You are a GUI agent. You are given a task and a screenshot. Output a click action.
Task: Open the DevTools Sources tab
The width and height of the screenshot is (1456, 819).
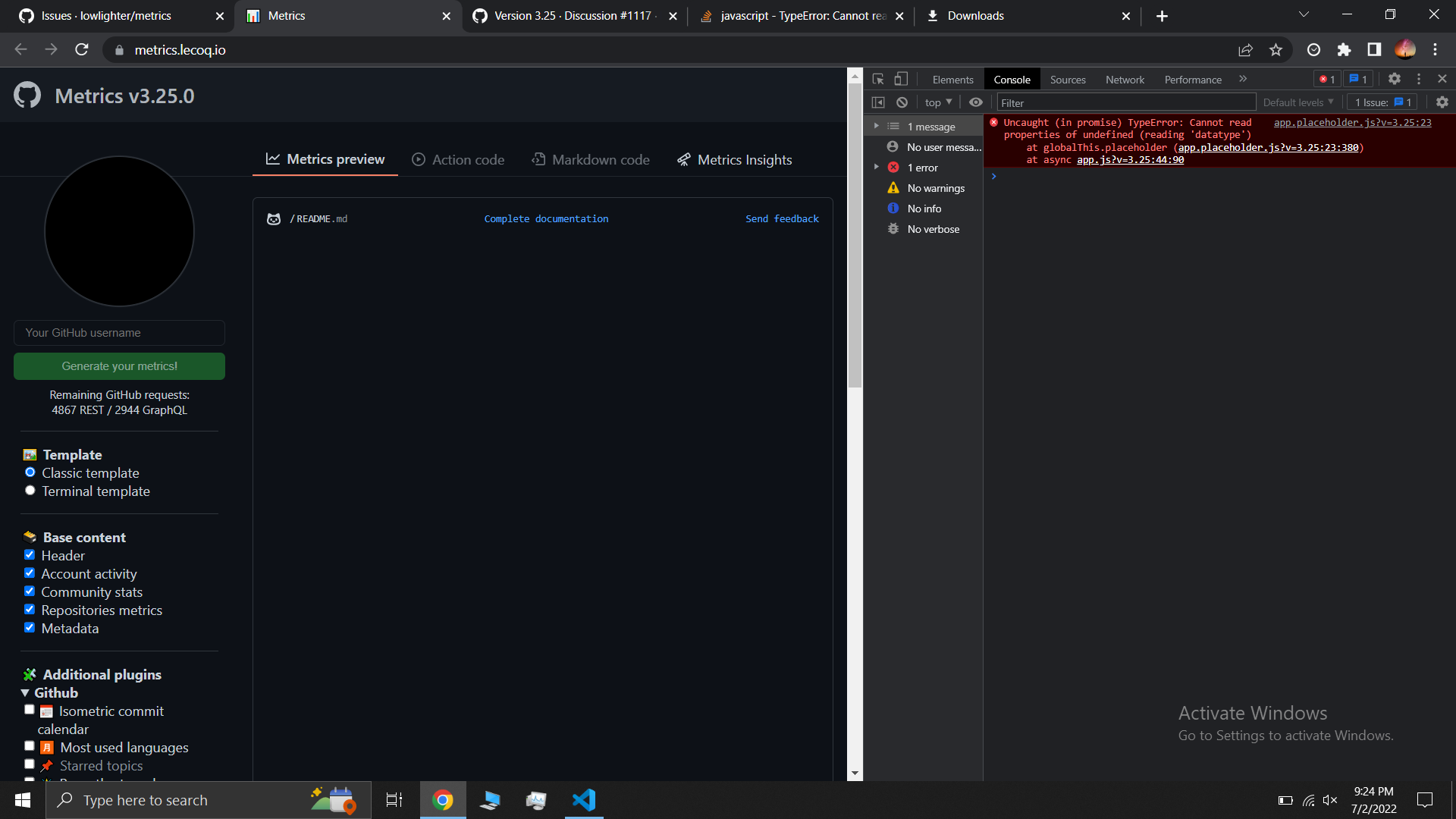(1068, 80)
